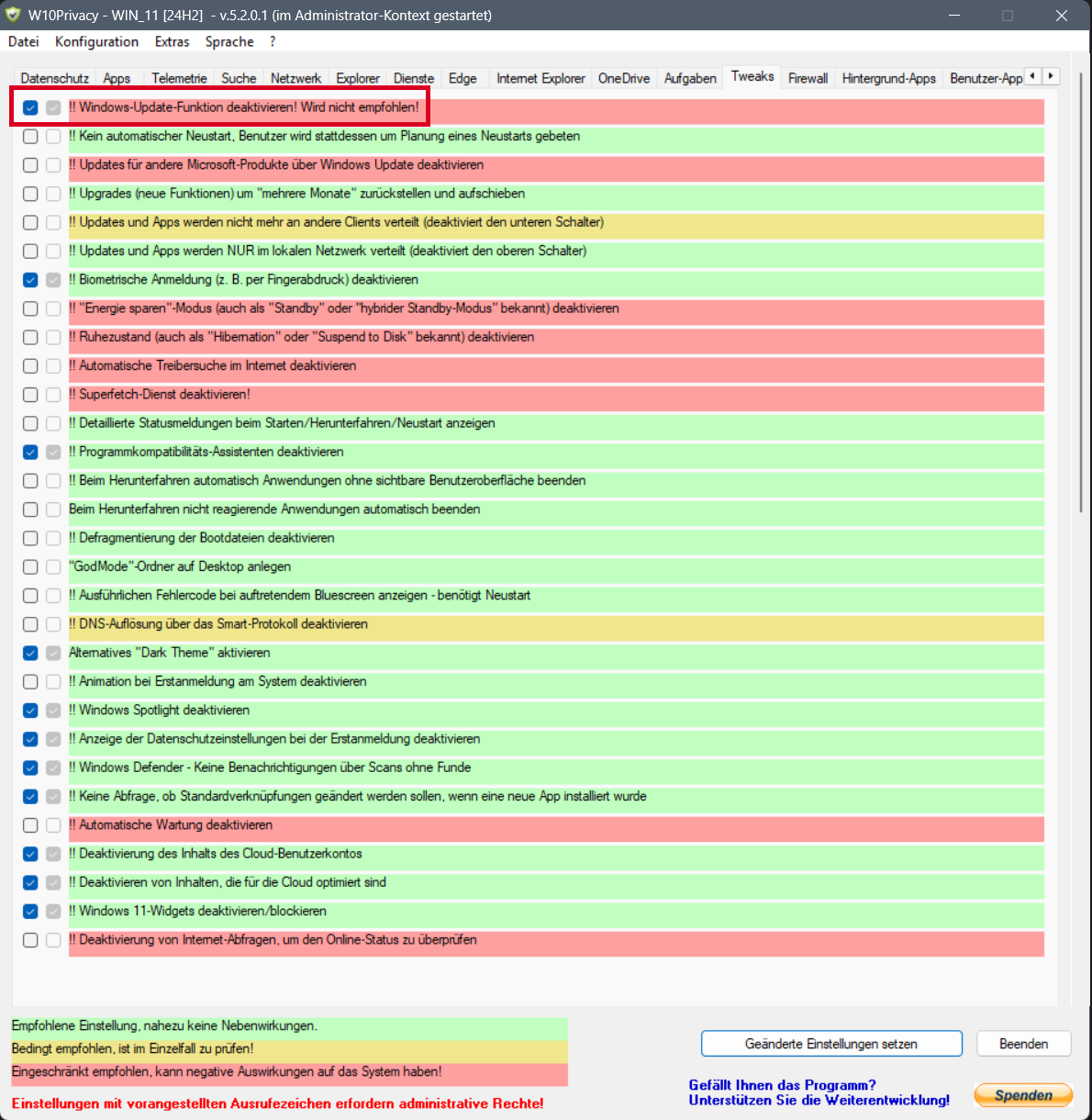This screenshot has height=1120, width=1092.
Task: Uncheck Alternatives Dark Theme aktivieren
Action: [x=30, y=653]
